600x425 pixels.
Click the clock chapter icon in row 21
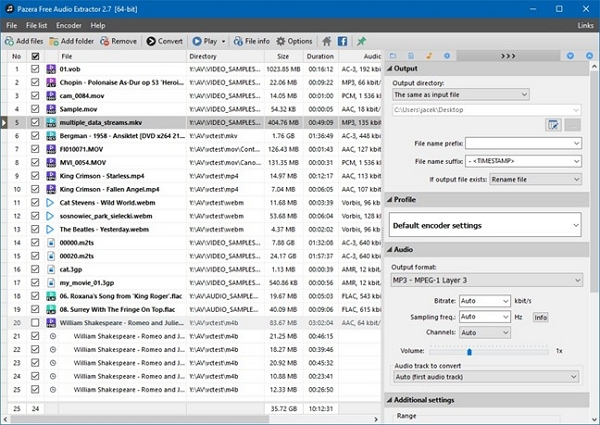(x=53, y=336)
